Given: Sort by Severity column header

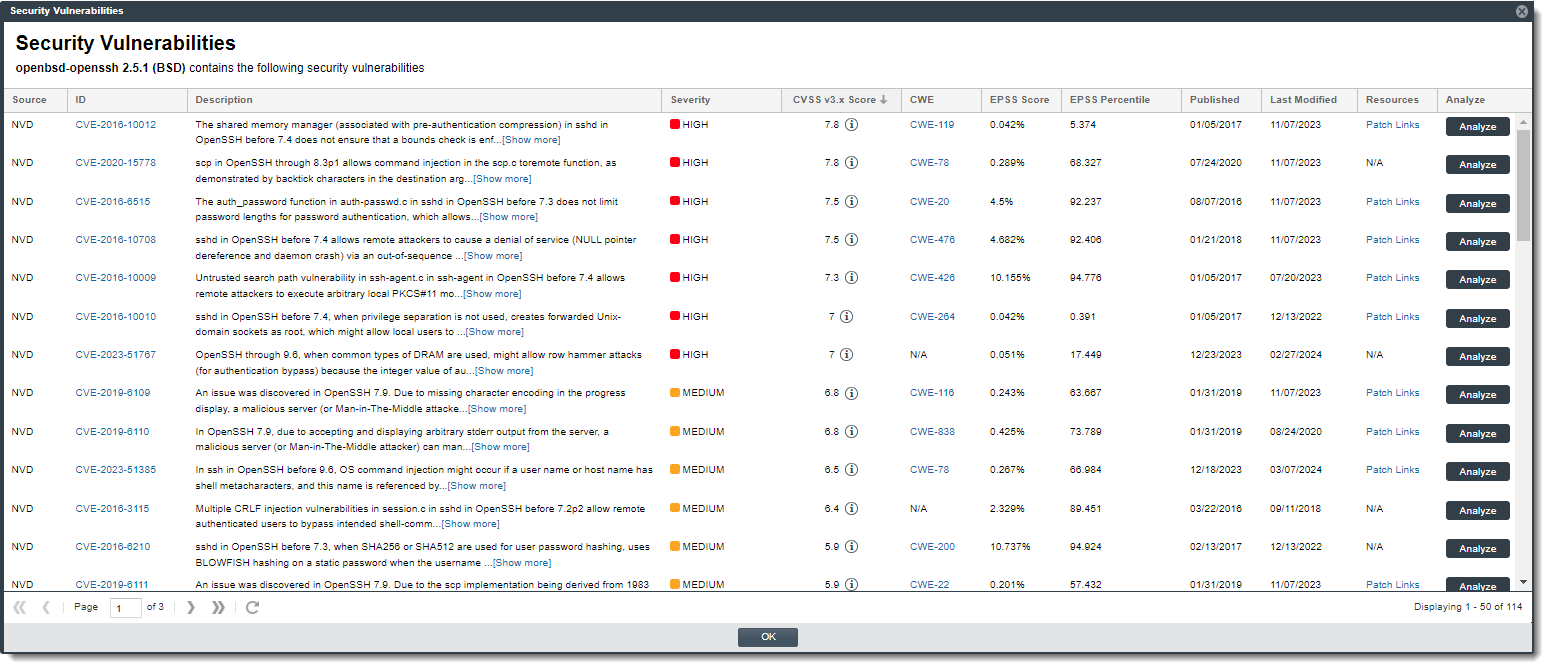Looking at the screenshot, I should (x=691, y=100).
